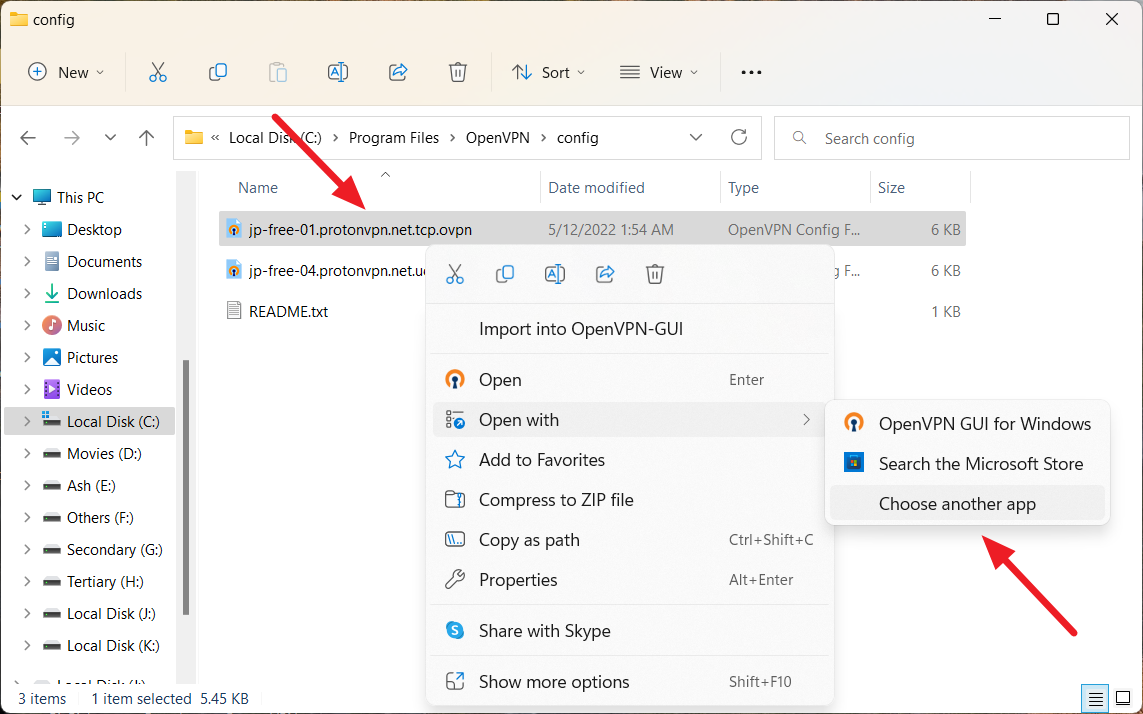Click the Cut icon in context menu
1143x714 pixels.
455,274
